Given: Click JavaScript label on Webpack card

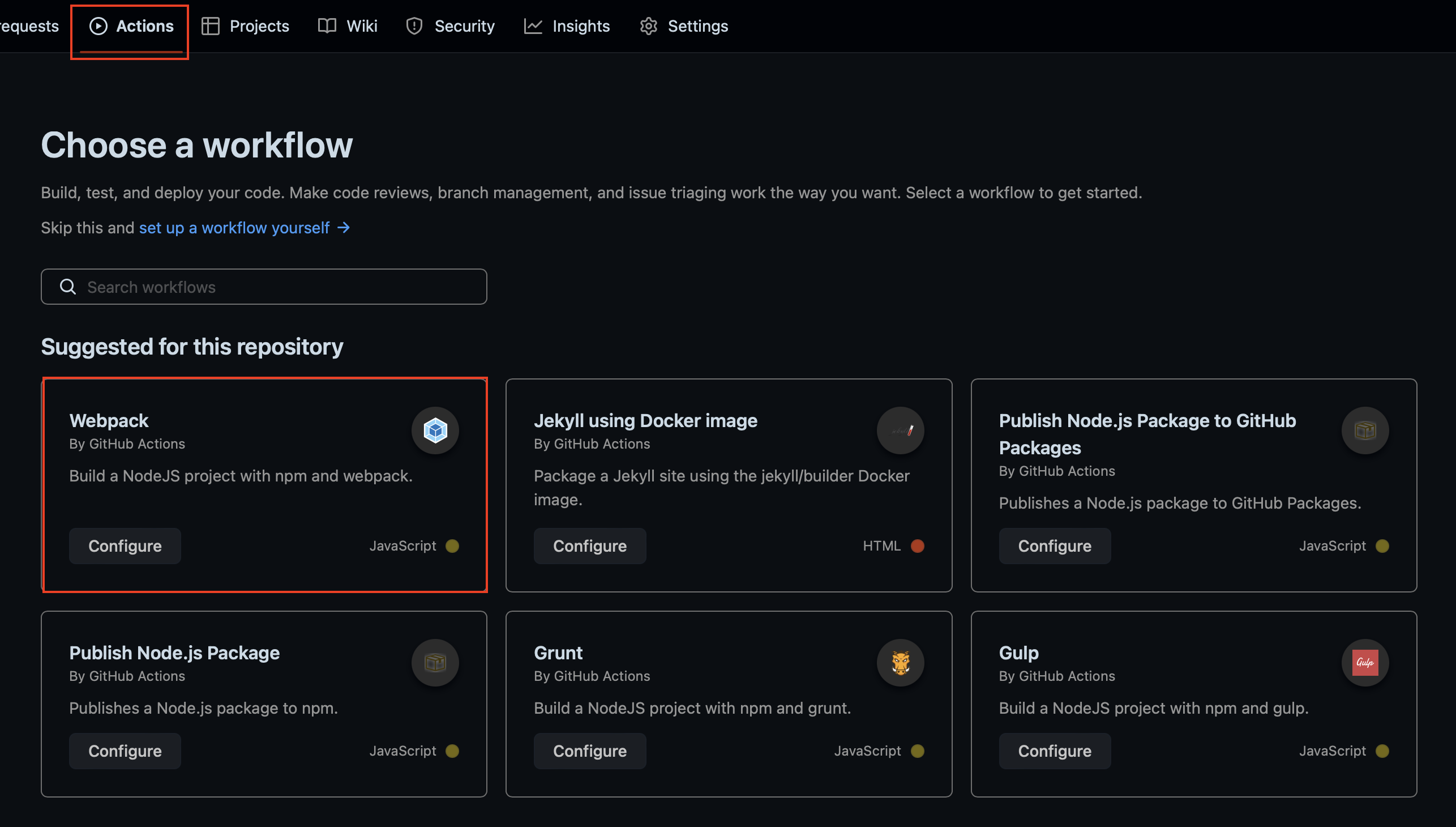Looking at the screenshot, I should 402,546.
